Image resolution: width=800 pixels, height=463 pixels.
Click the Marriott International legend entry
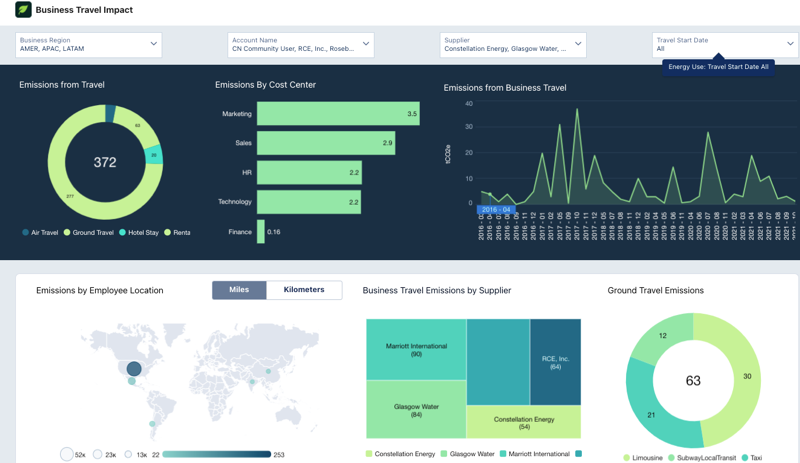pyautogui.click(x=535, y=454)
